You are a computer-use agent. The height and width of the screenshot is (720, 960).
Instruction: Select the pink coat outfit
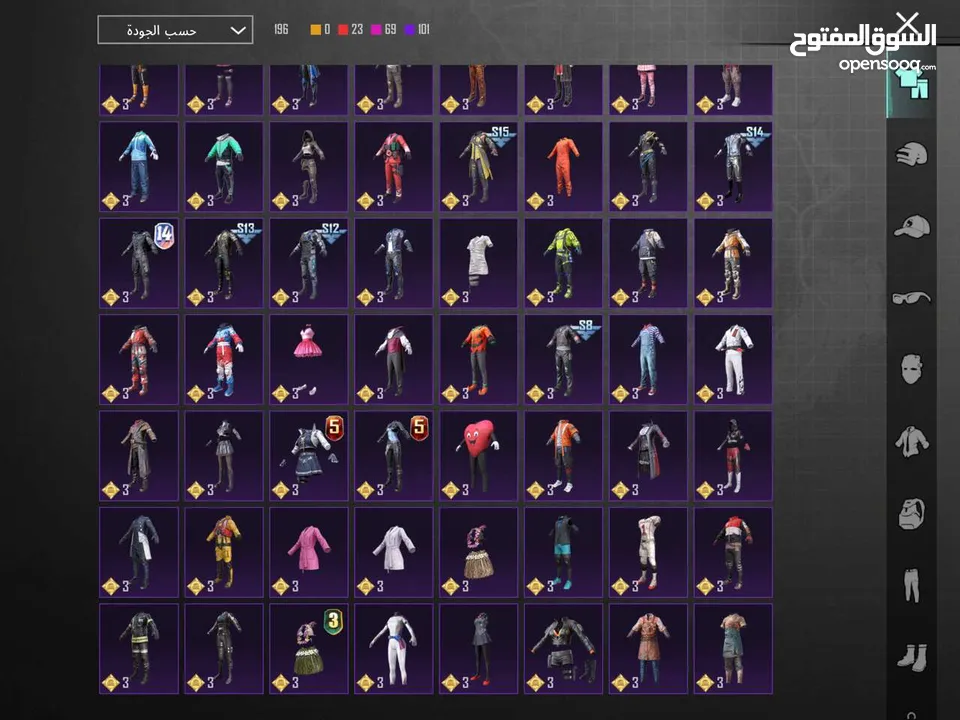309,552
